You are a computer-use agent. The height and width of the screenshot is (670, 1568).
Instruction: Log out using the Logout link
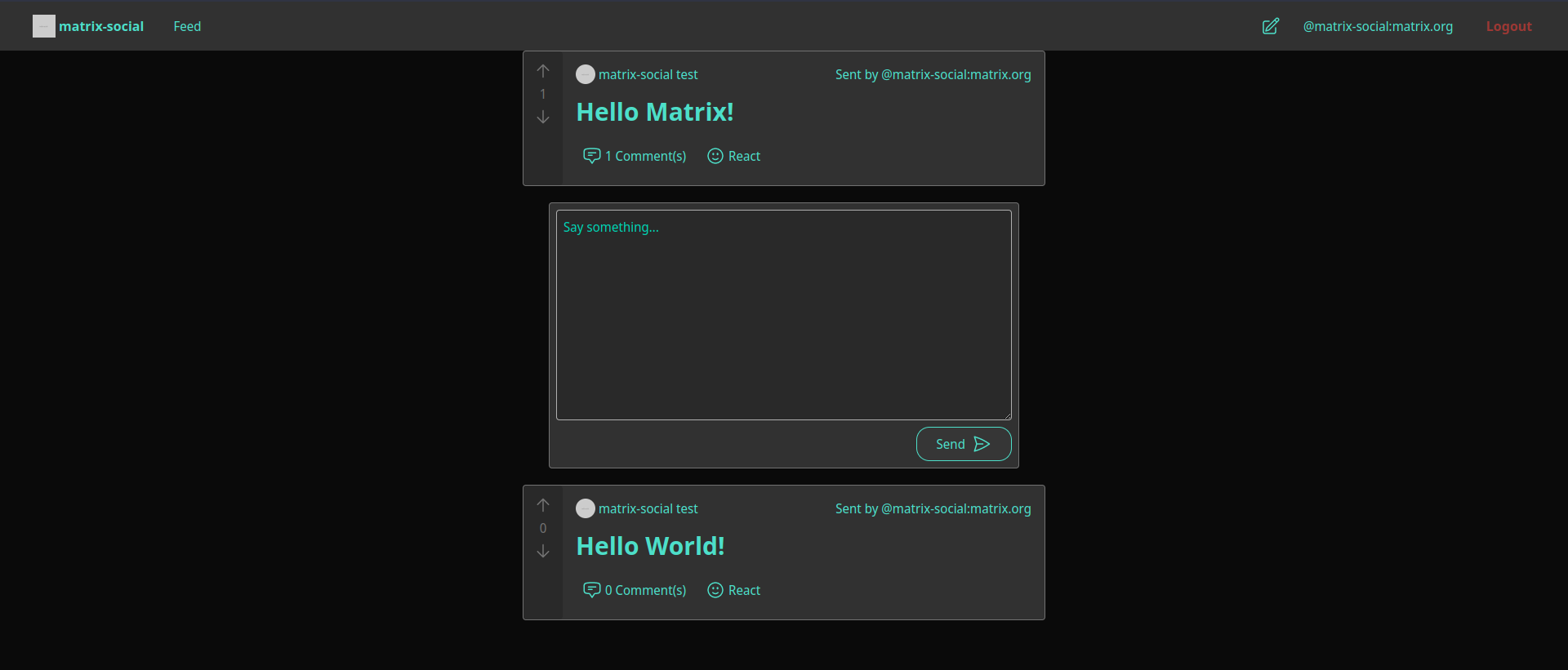coord(1508,26)
